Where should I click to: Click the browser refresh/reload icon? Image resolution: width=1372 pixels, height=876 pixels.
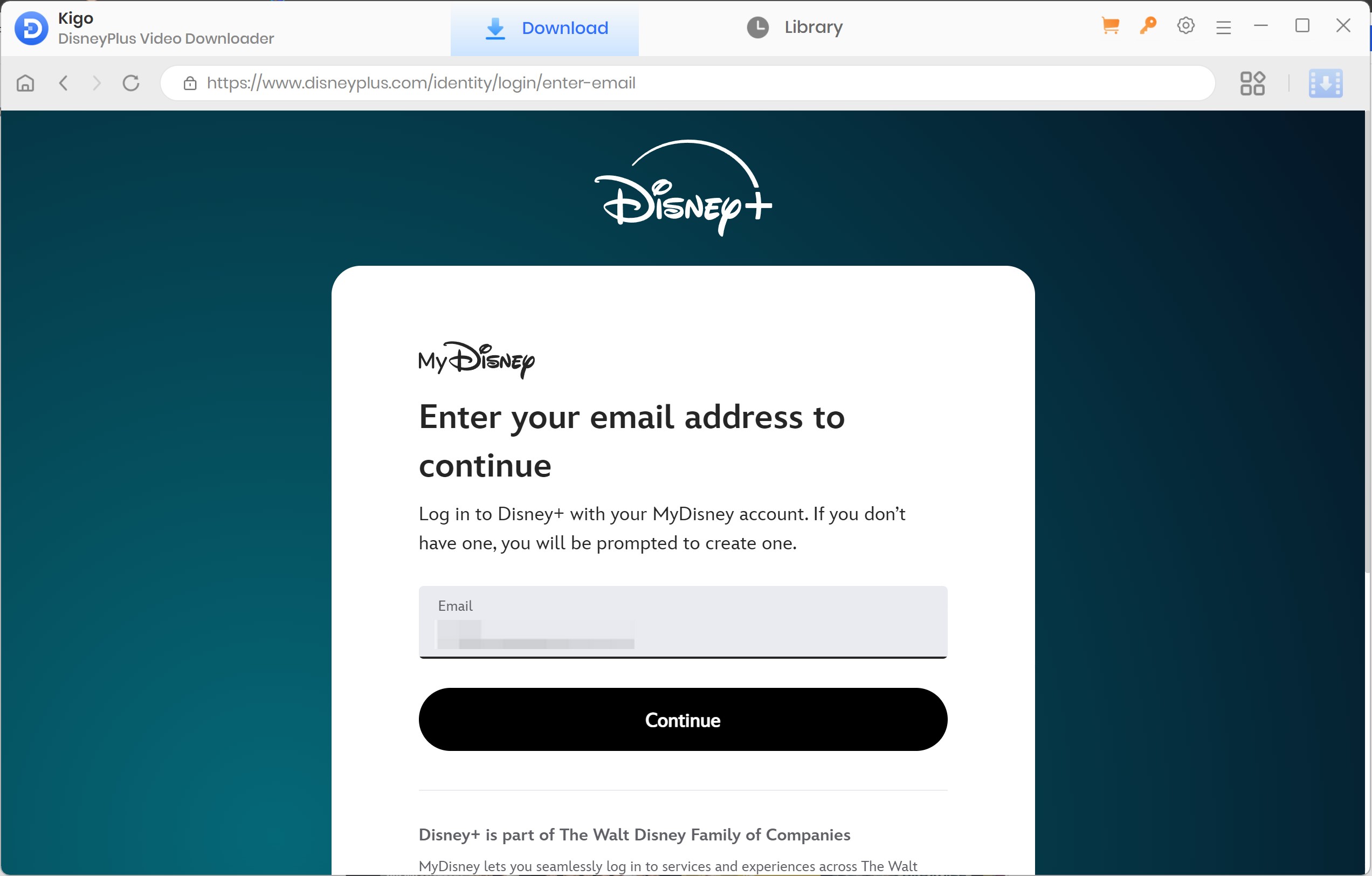point(131,83)
